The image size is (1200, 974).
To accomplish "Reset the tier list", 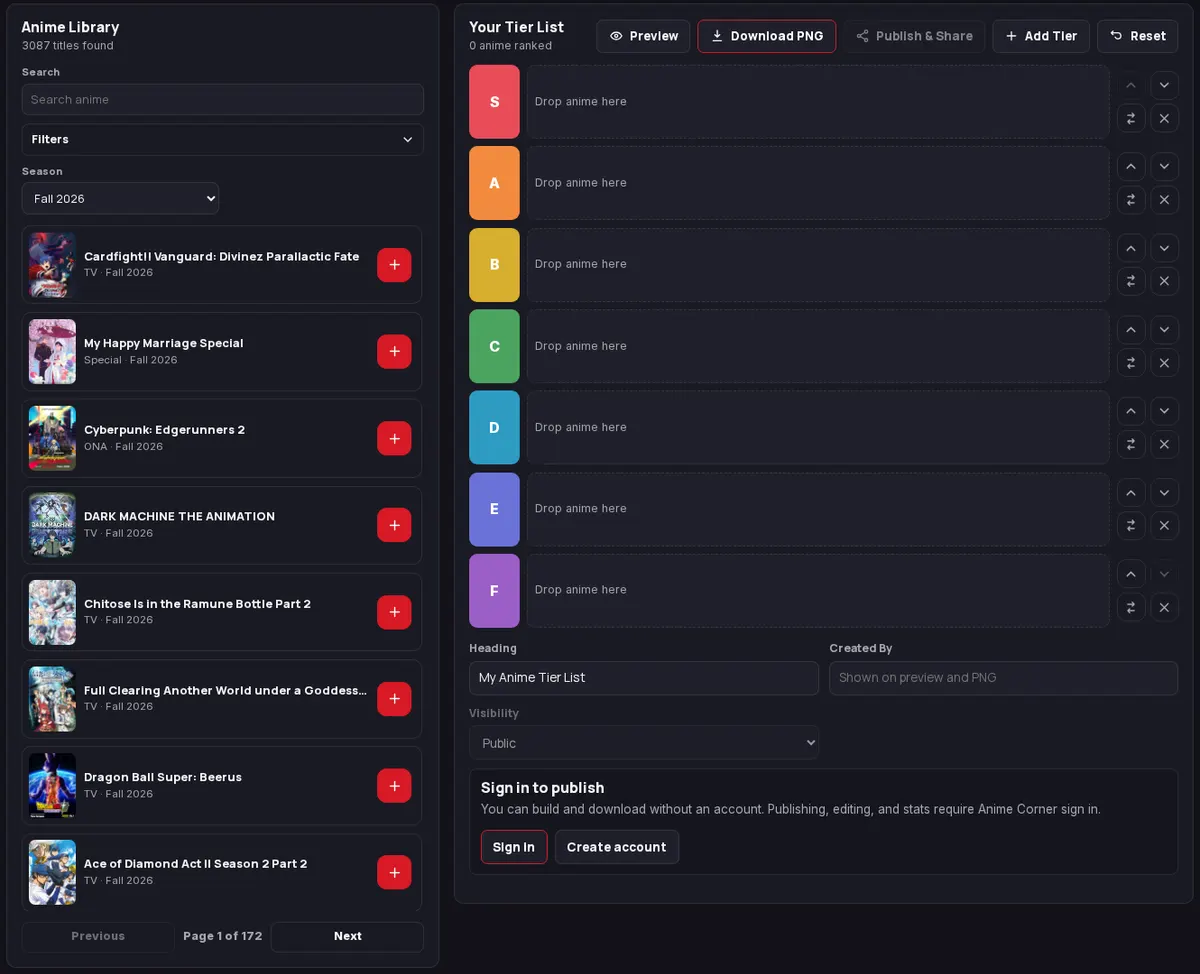I will tap(1137, 36).
